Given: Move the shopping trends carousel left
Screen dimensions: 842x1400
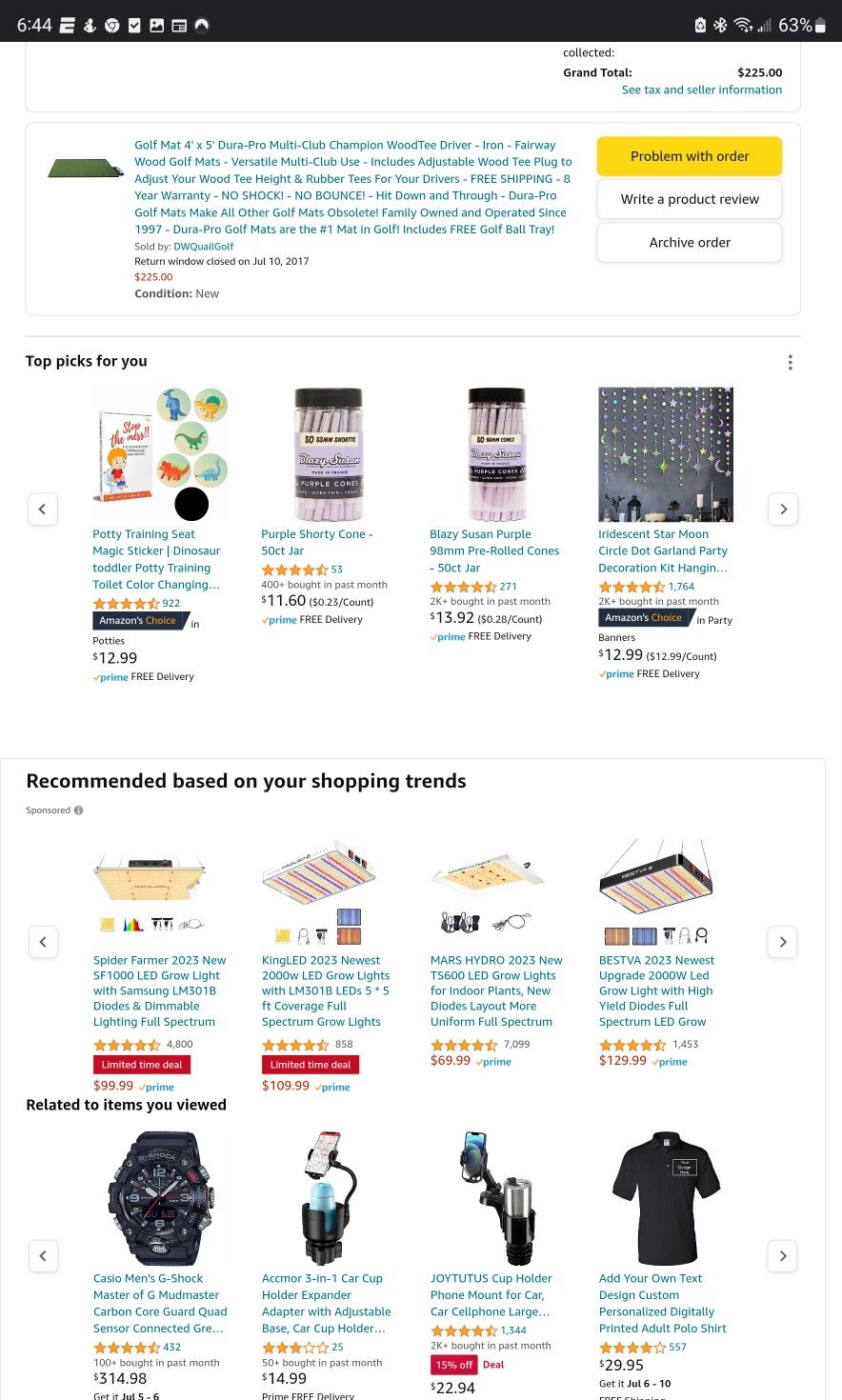Looking at the screenshot, I should (x=43, y=942).
